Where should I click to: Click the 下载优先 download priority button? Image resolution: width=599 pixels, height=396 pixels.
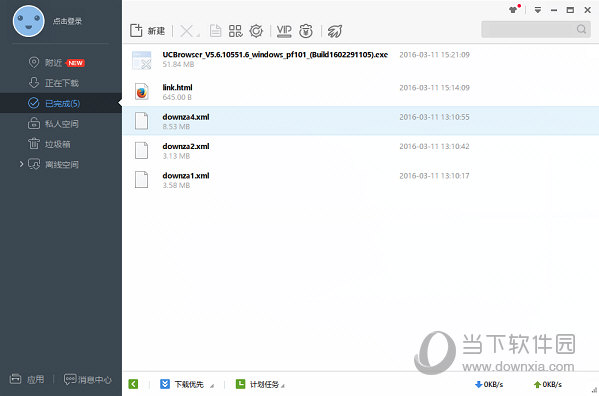[x=182, y=384]
